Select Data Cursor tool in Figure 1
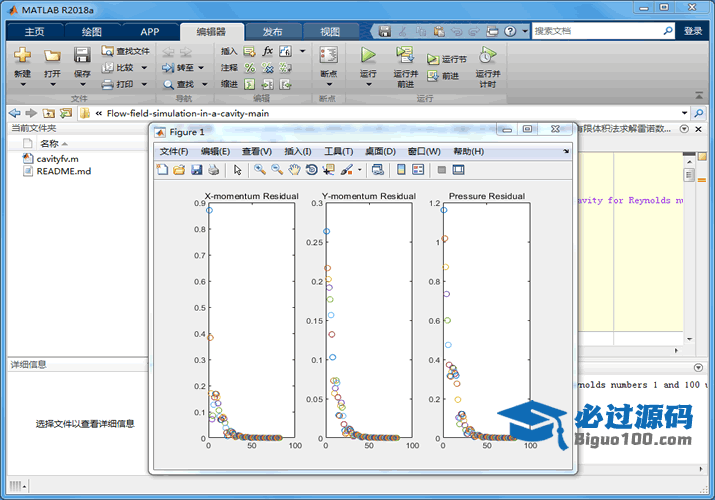This screenshot has width=715, height=500. tap(328, 170)
